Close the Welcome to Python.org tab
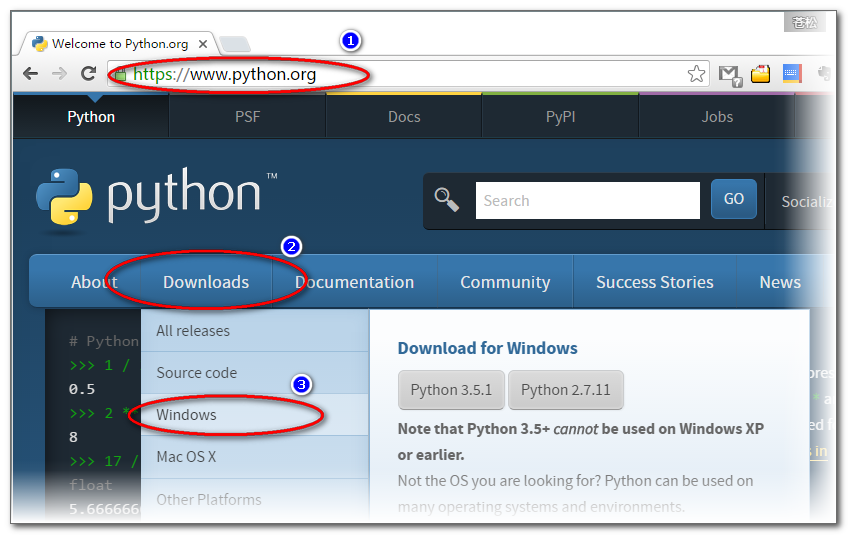The image size is (848, 535). 203,44
